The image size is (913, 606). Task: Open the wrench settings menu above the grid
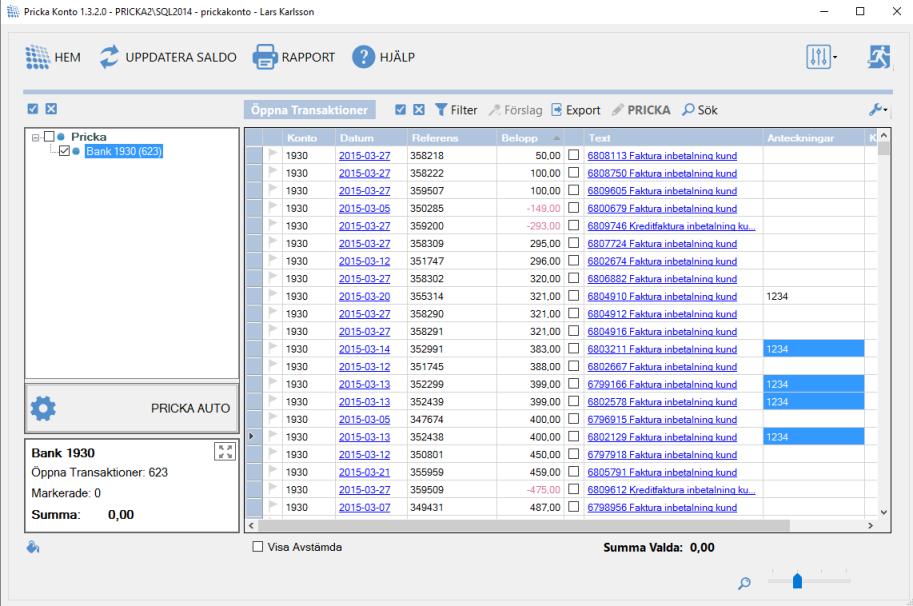(x=877, y=109)
